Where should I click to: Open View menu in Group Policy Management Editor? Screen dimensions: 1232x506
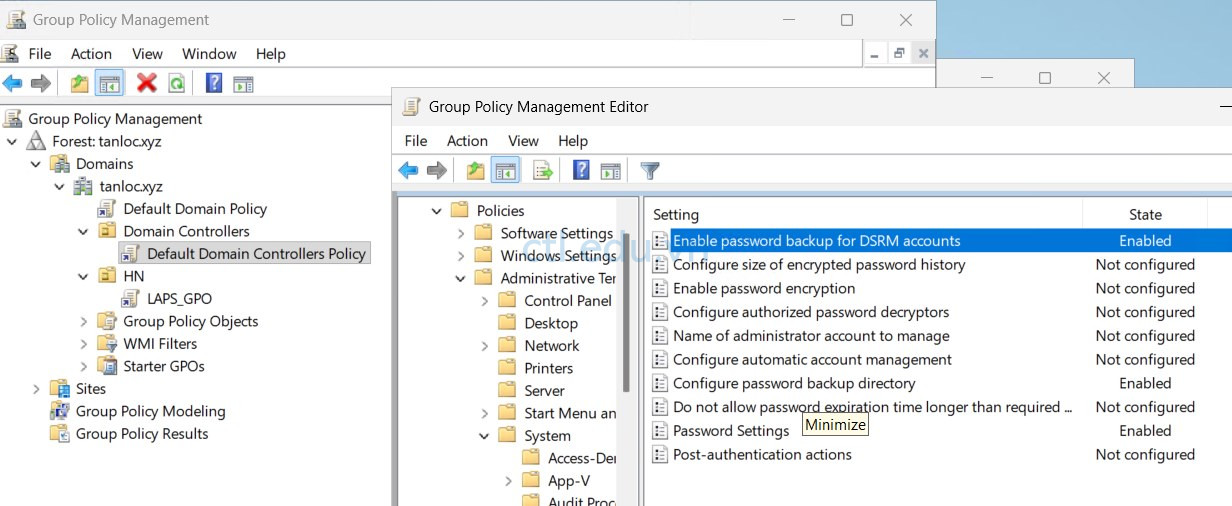(x=523, y=141)
